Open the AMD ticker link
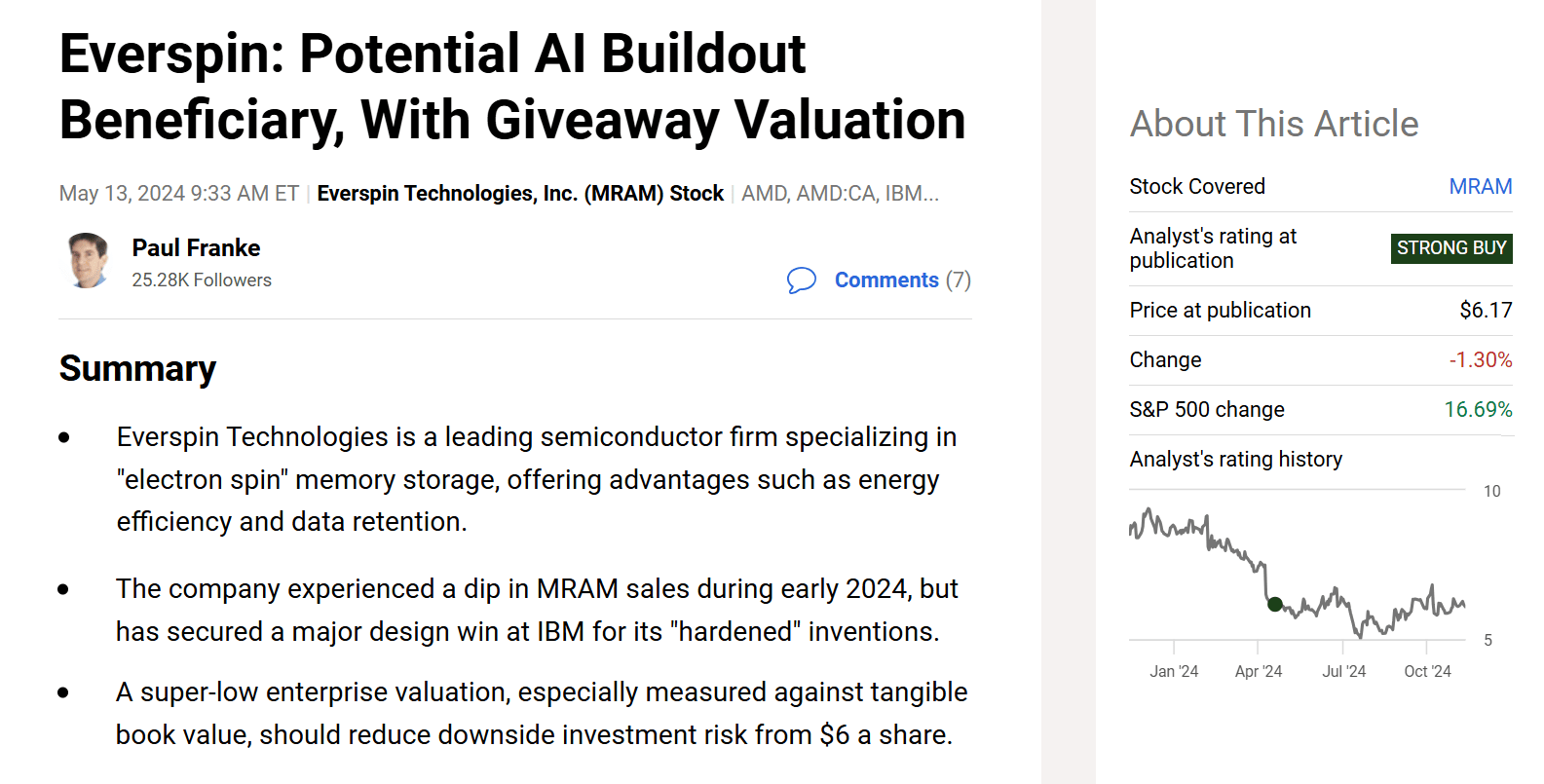 [766, 193]
